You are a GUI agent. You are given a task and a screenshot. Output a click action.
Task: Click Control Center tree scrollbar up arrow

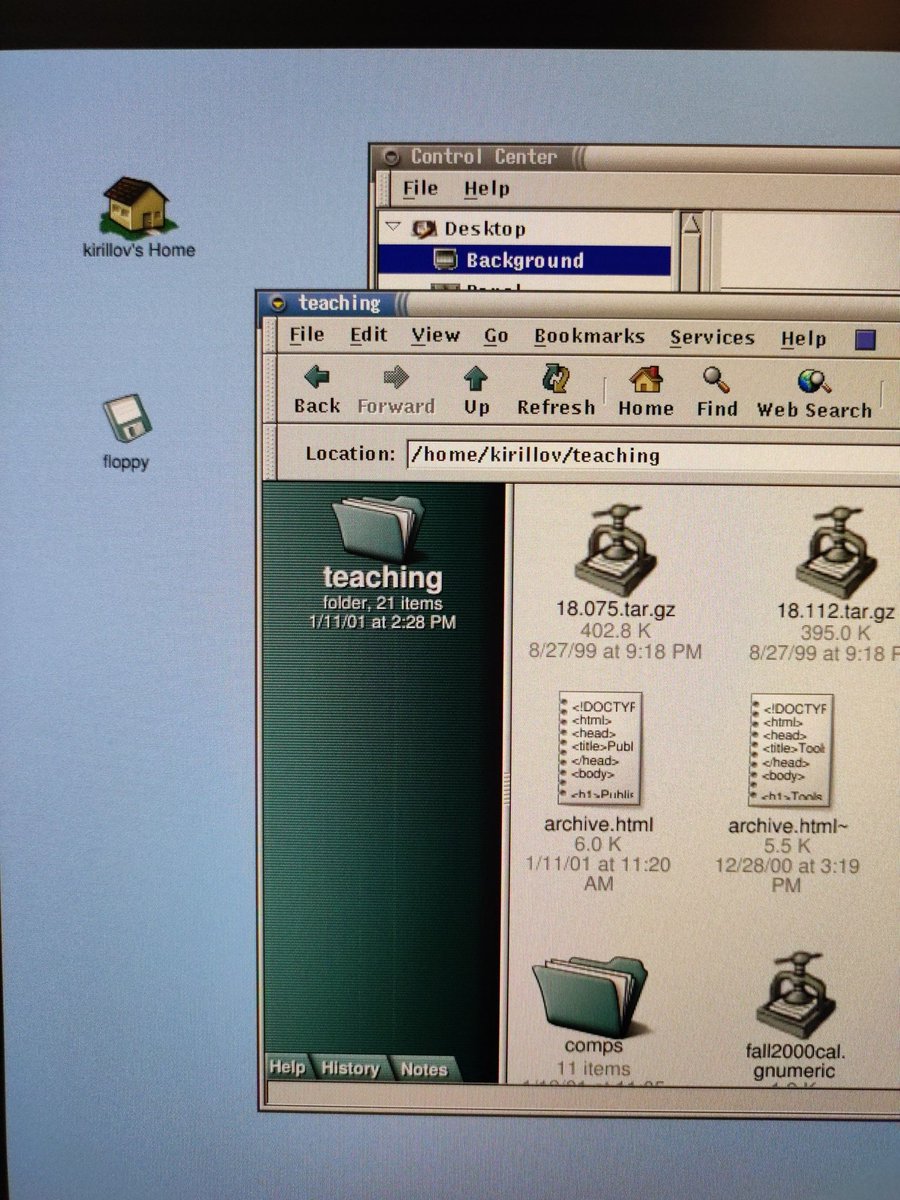(690, 223)
